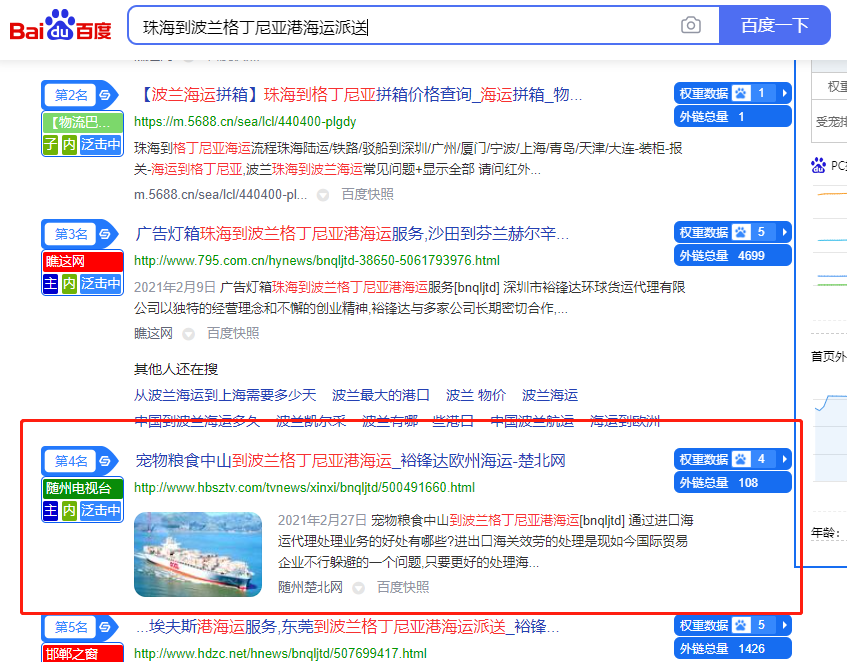The width and height of the screenshot is (847, 662).
Task: Click the green 随州电视台 site tag
Action: coord(83,489)
